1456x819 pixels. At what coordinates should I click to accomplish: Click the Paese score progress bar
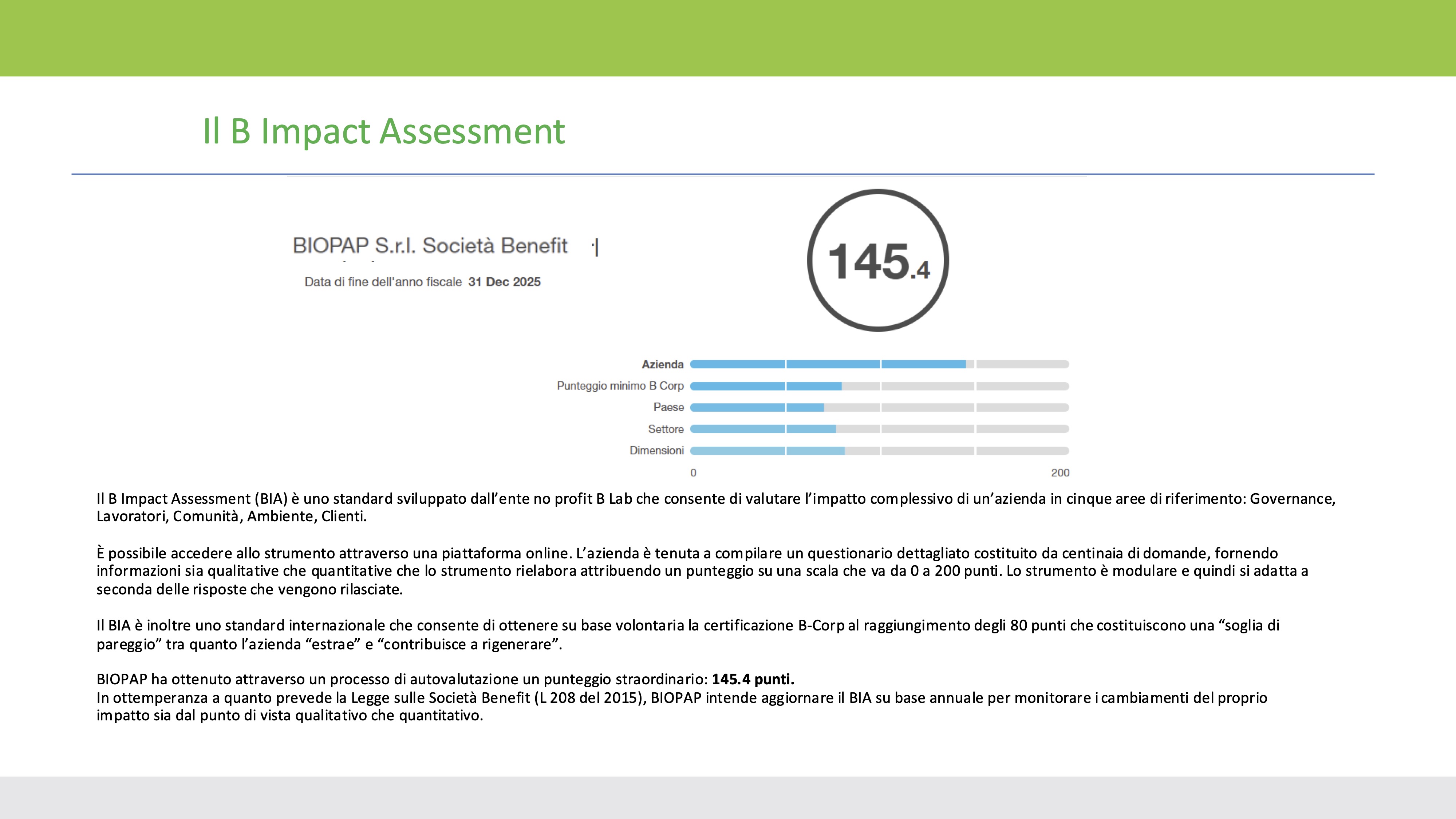[880, 408]
